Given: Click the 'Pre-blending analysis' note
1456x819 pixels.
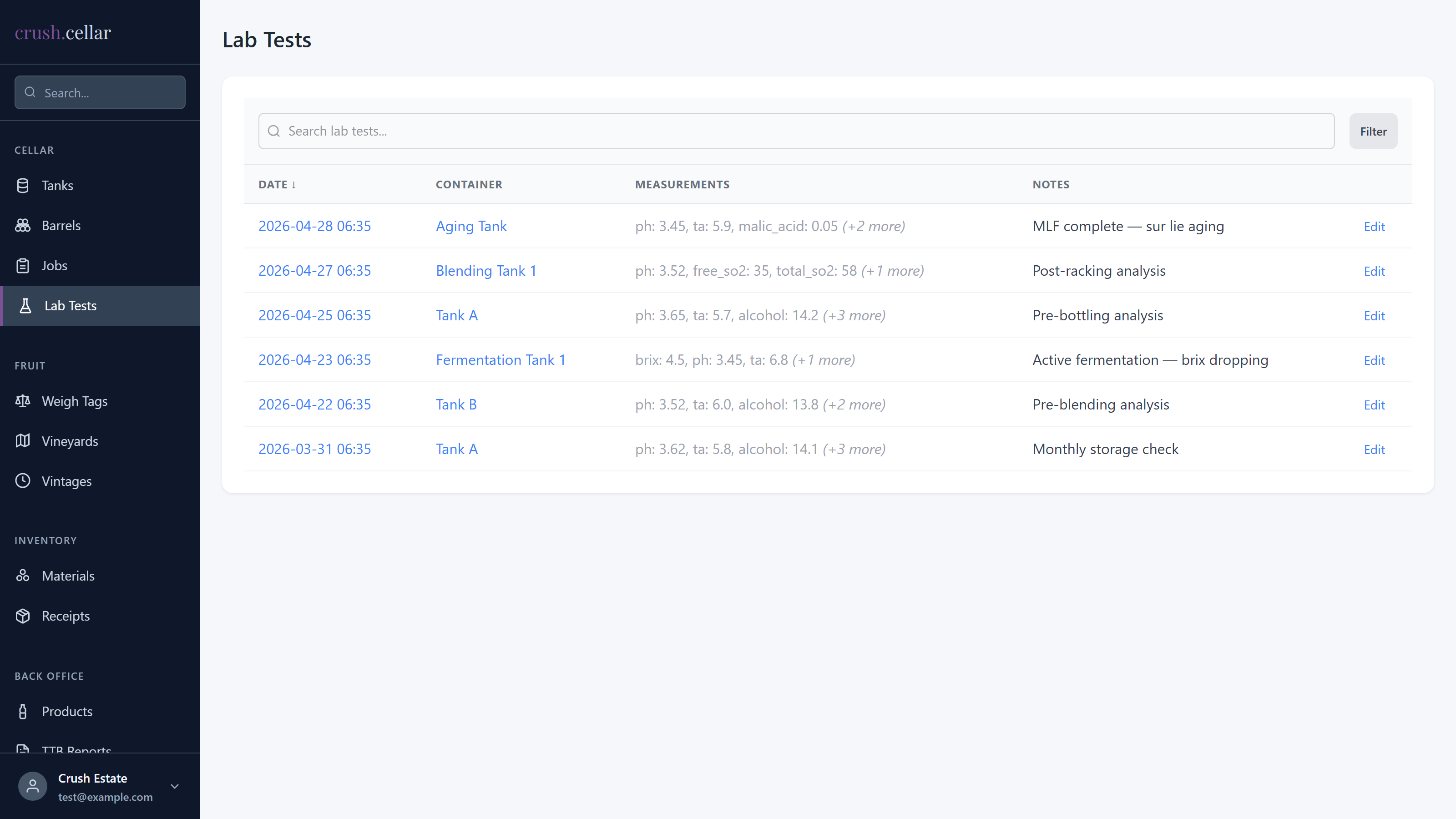Looking at the screenshot, I should point(1101,404).
